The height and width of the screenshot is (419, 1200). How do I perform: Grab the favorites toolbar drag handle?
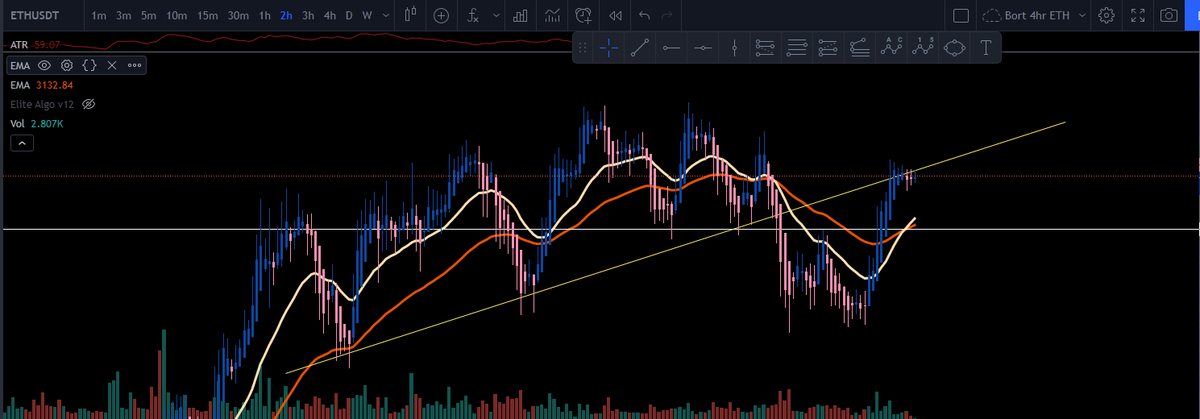coord(584,47)
